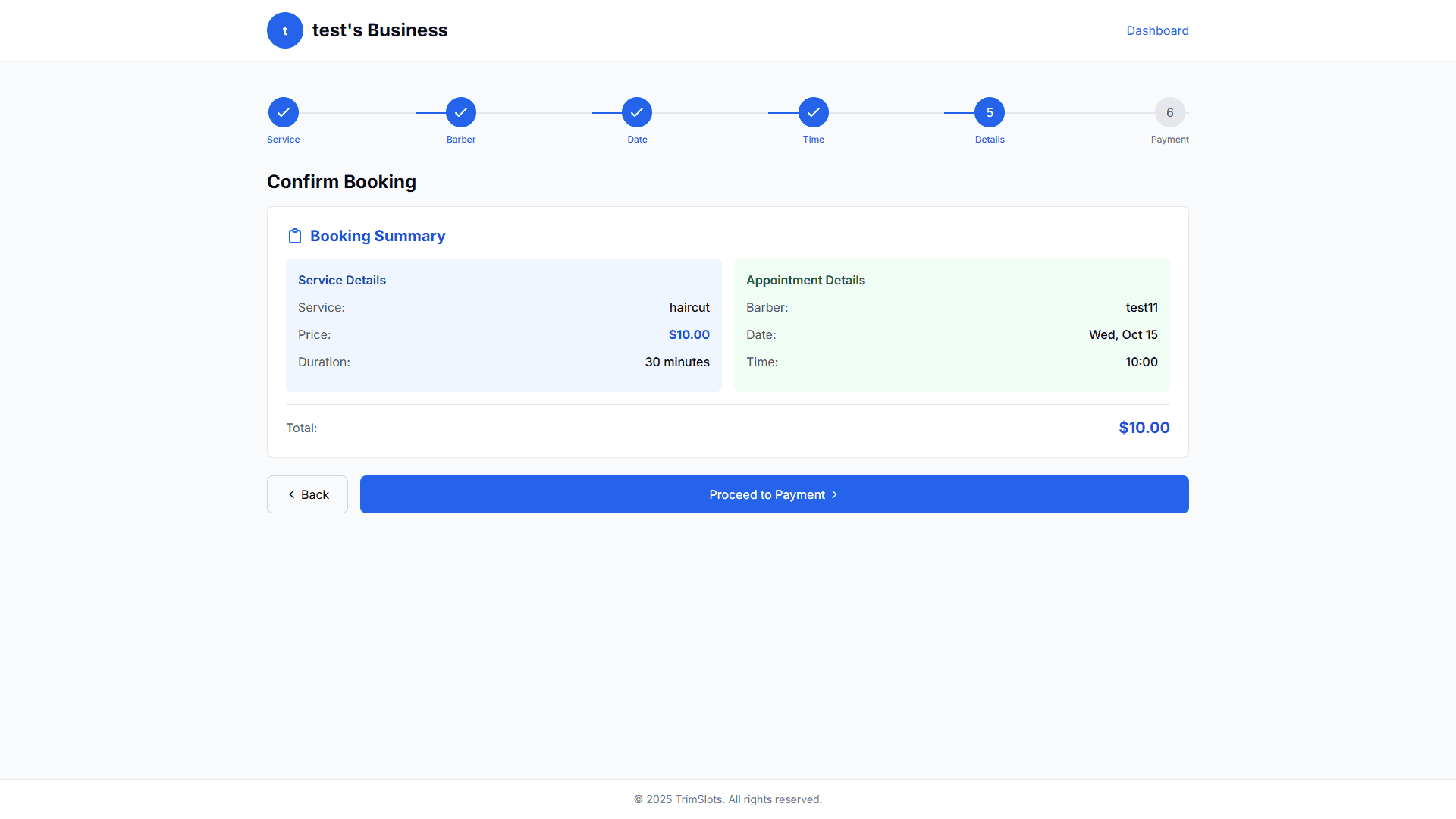Viewport: 1456px width, 819px height.
Task: Click the Appointment Details panel heading
Action: [805, 280]
